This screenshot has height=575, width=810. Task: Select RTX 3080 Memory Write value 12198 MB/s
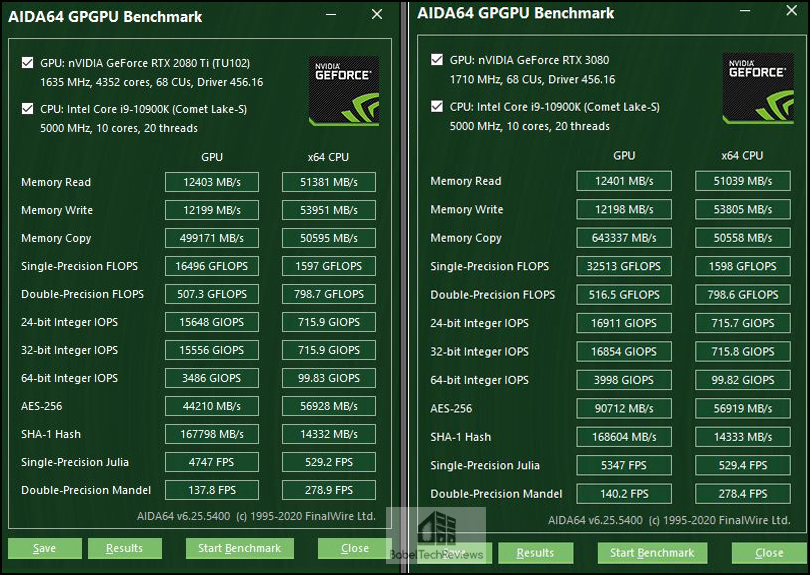coord(624,209)
